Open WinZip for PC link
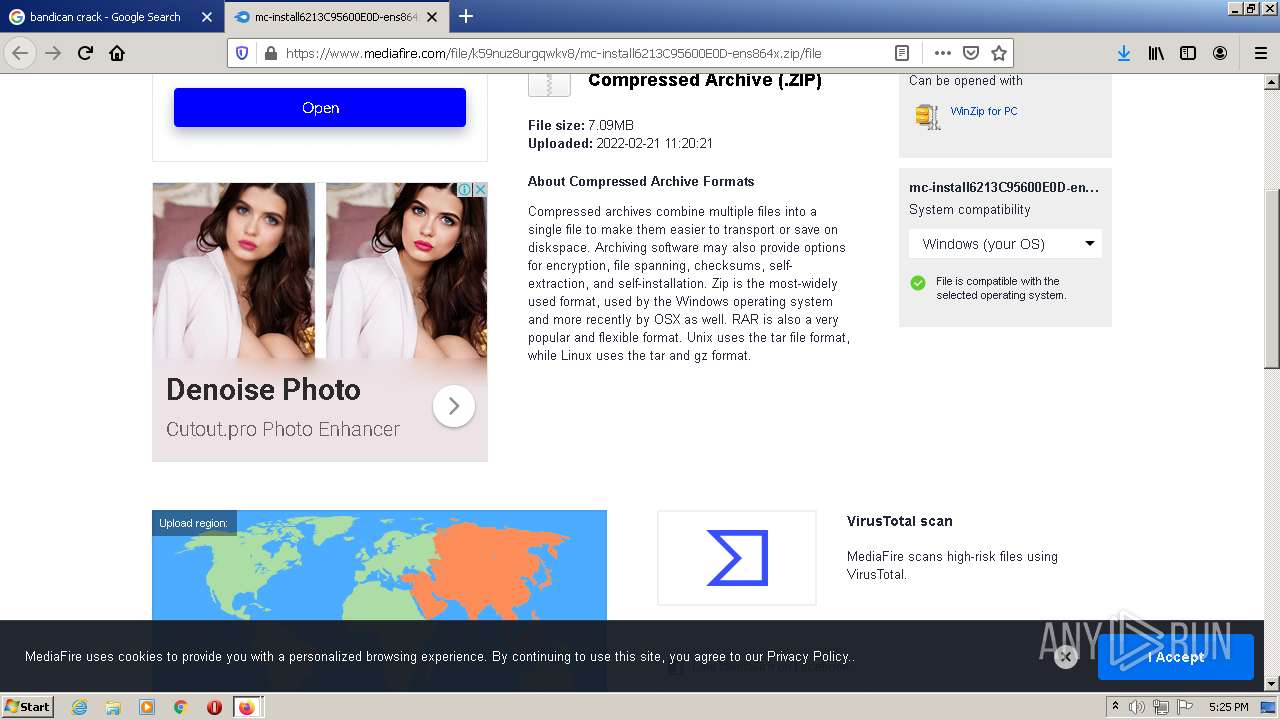 click(x=984, y=111)
